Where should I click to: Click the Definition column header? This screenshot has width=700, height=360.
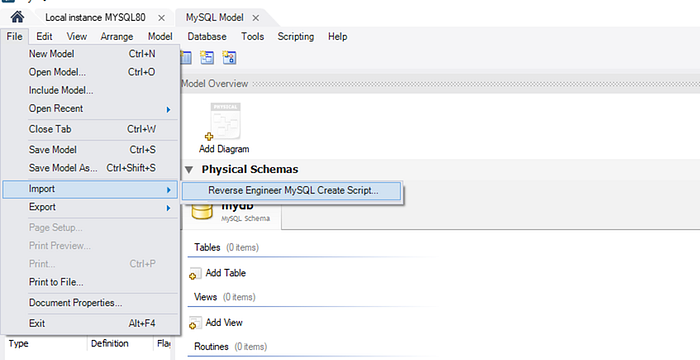121,343
